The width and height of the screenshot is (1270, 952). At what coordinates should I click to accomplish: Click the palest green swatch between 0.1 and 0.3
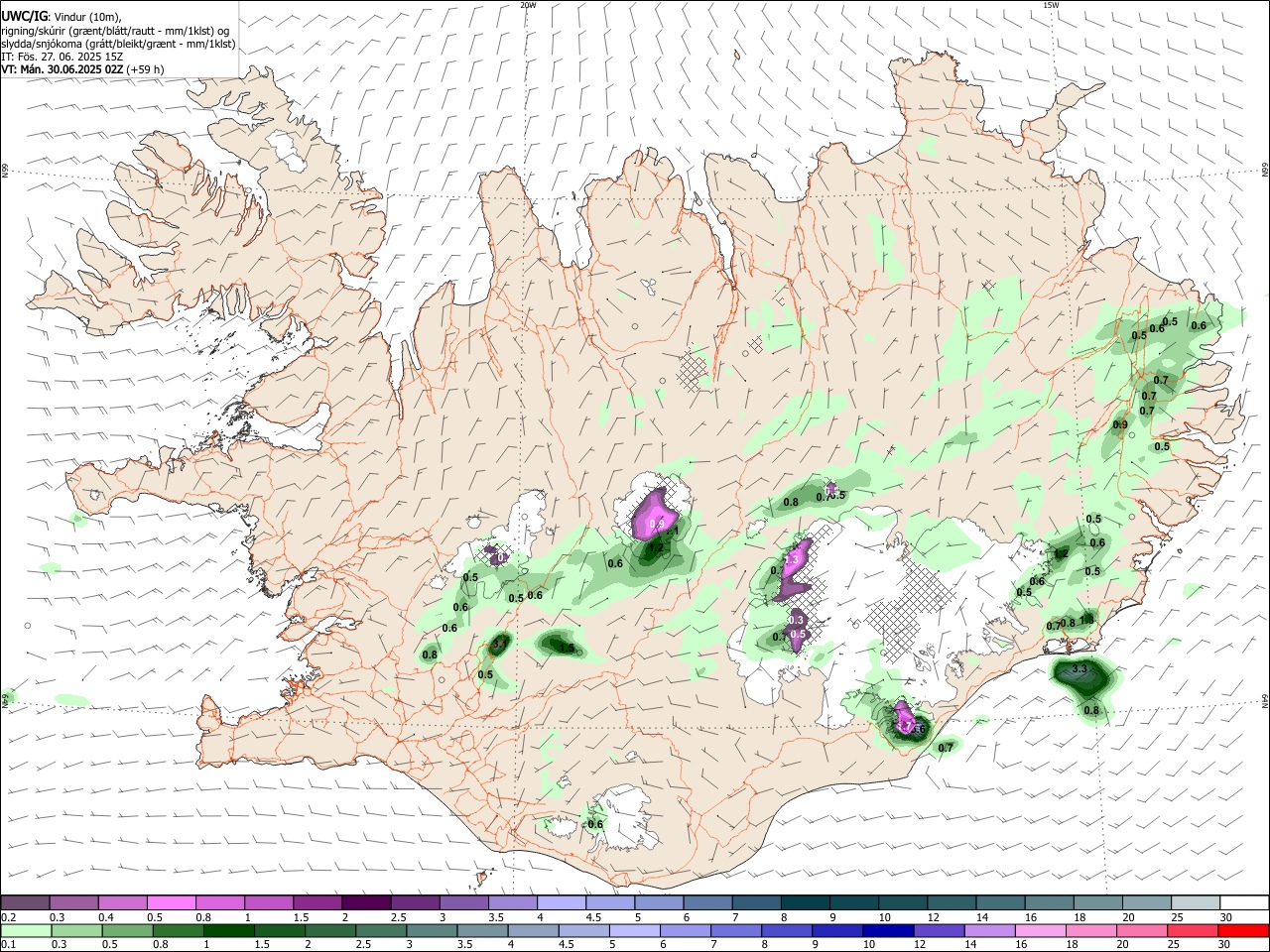click(26, 930)
